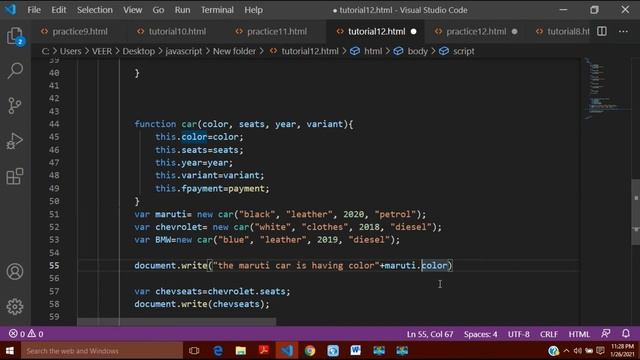Click the editor vertical scrollbar

636,211
